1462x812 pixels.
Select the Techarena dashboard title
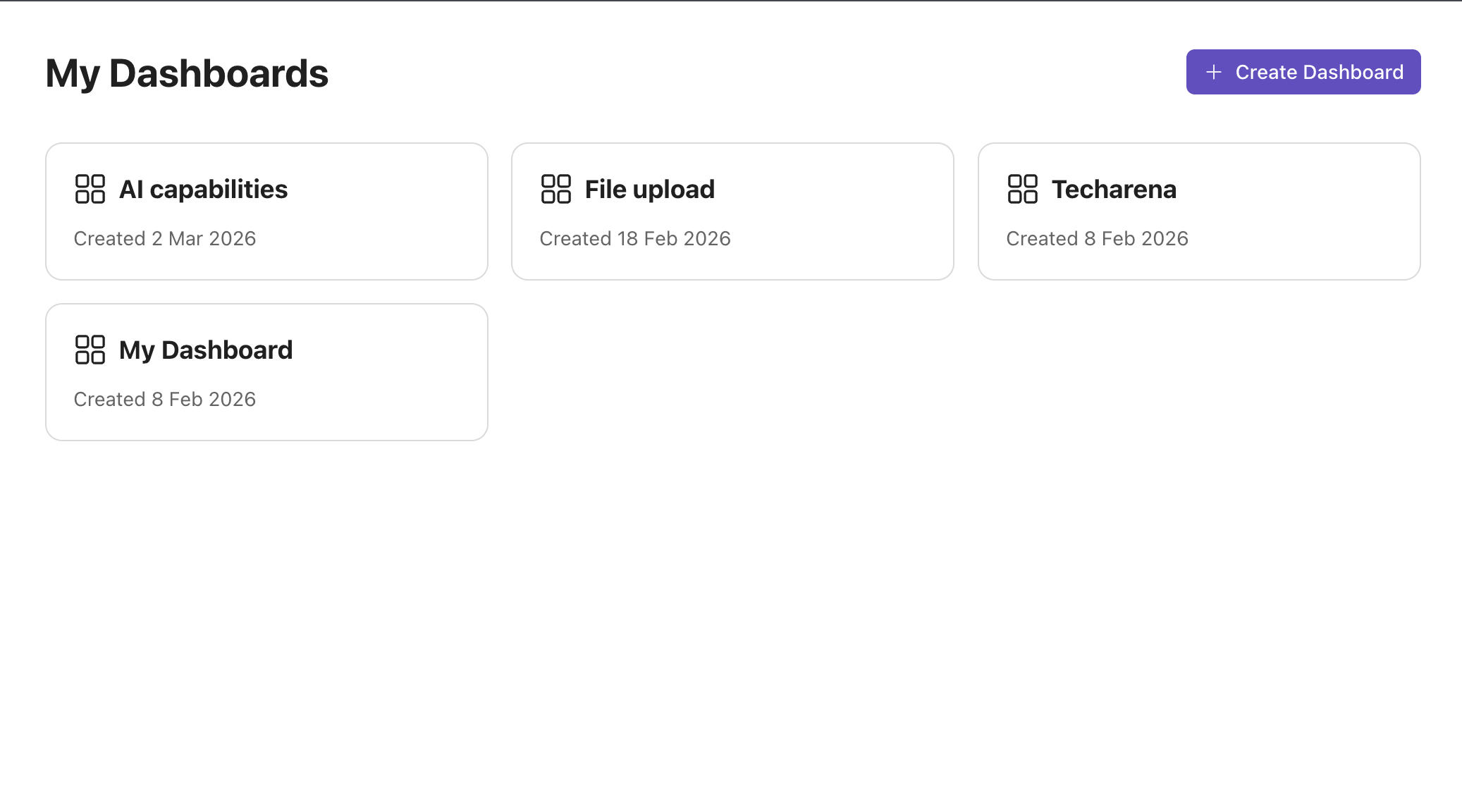(1114, 189)
